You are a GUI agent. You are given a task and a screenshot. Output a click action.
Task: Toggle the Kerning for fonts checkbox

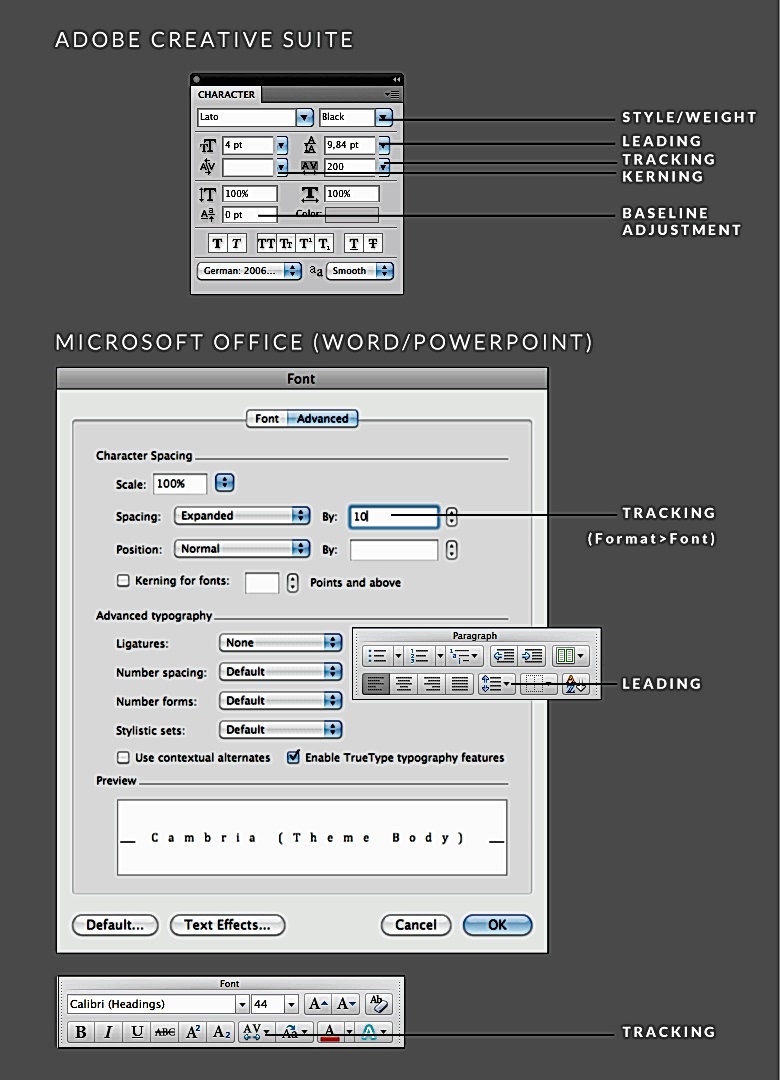[123, 581]
